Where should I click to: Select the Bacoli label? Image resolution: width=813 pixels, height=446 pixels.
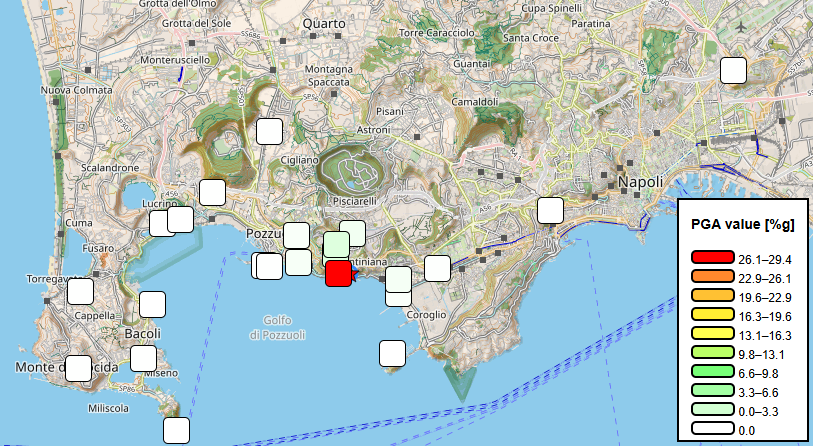pyautogui.click(x=143, y=333)
